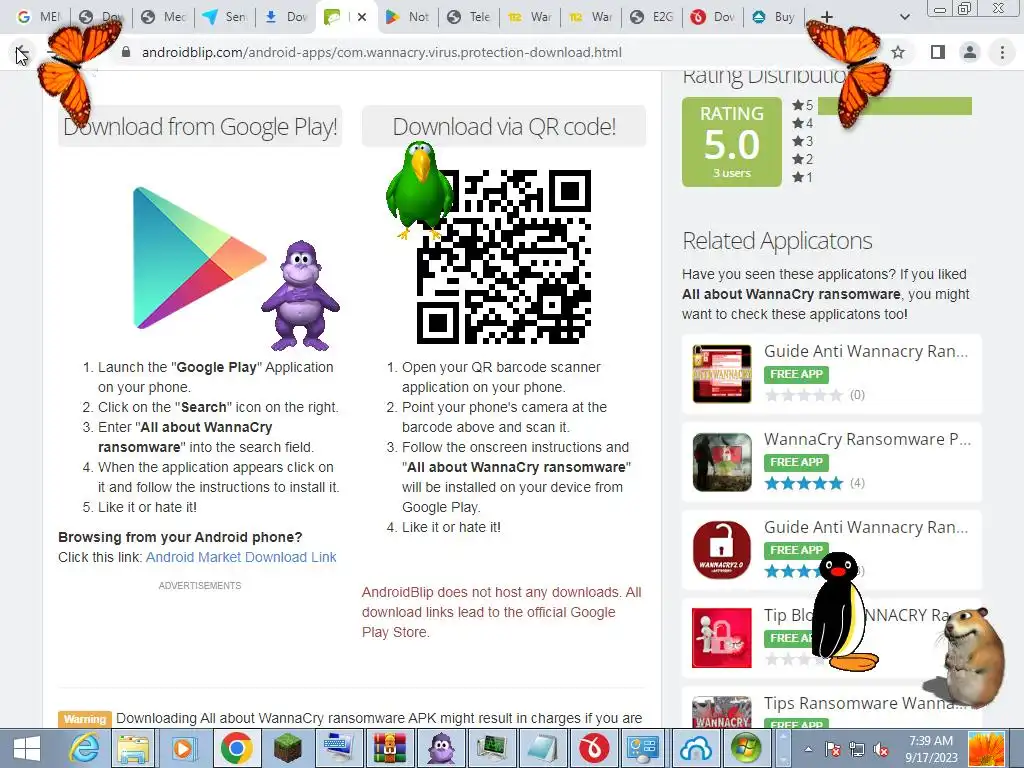
Task: Open the first 'Guide Anti Wannacry Ran...' app rated (0)
Action: [866, 351]
